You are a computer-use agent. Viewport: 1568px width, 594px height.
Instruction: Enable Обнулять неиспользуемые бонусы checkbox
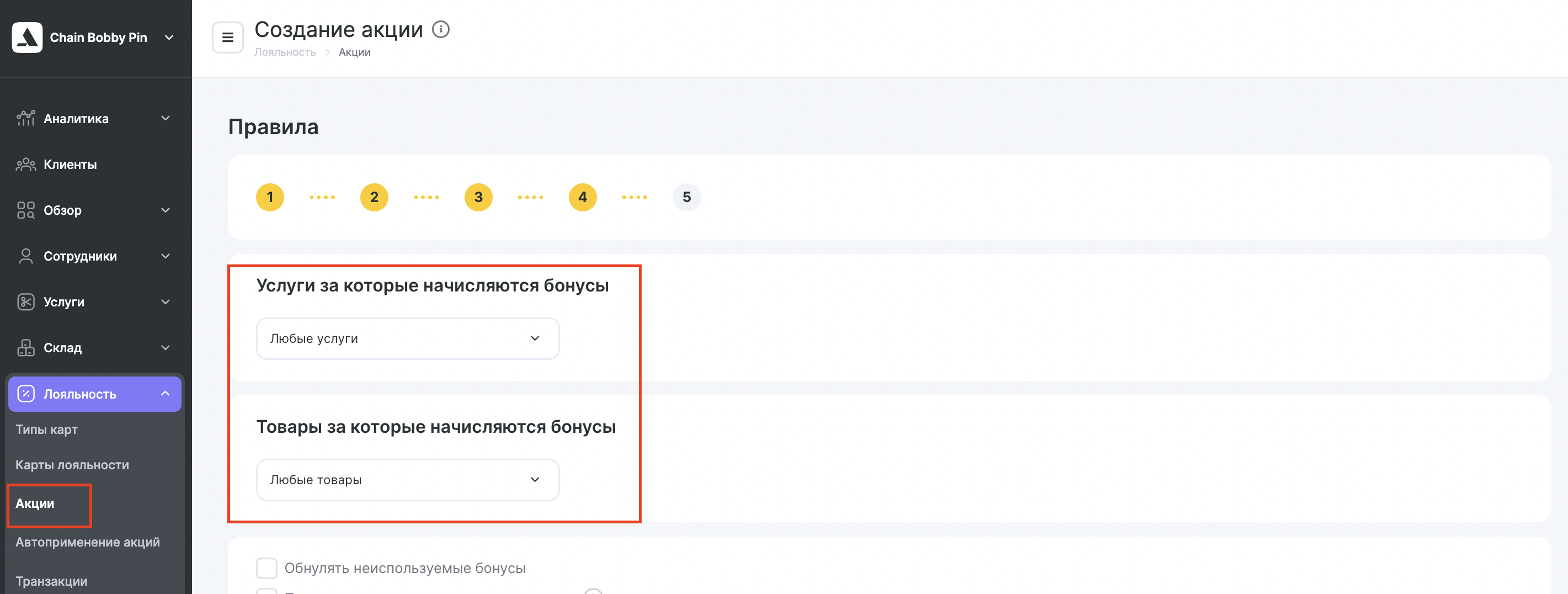[x=266, y=569]
